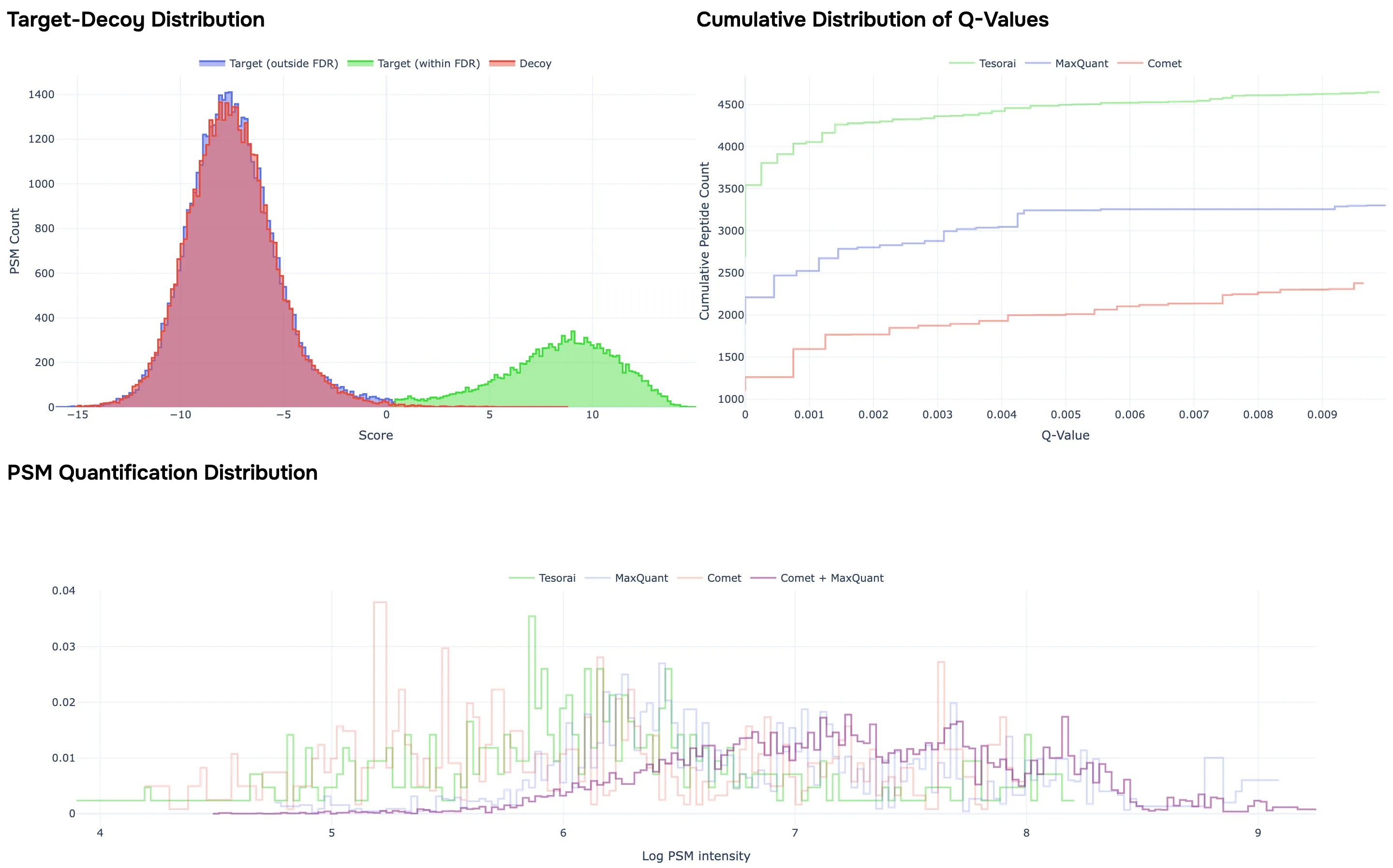Hide Comet trace in the Q-Values chart

tap(1163, 63)
